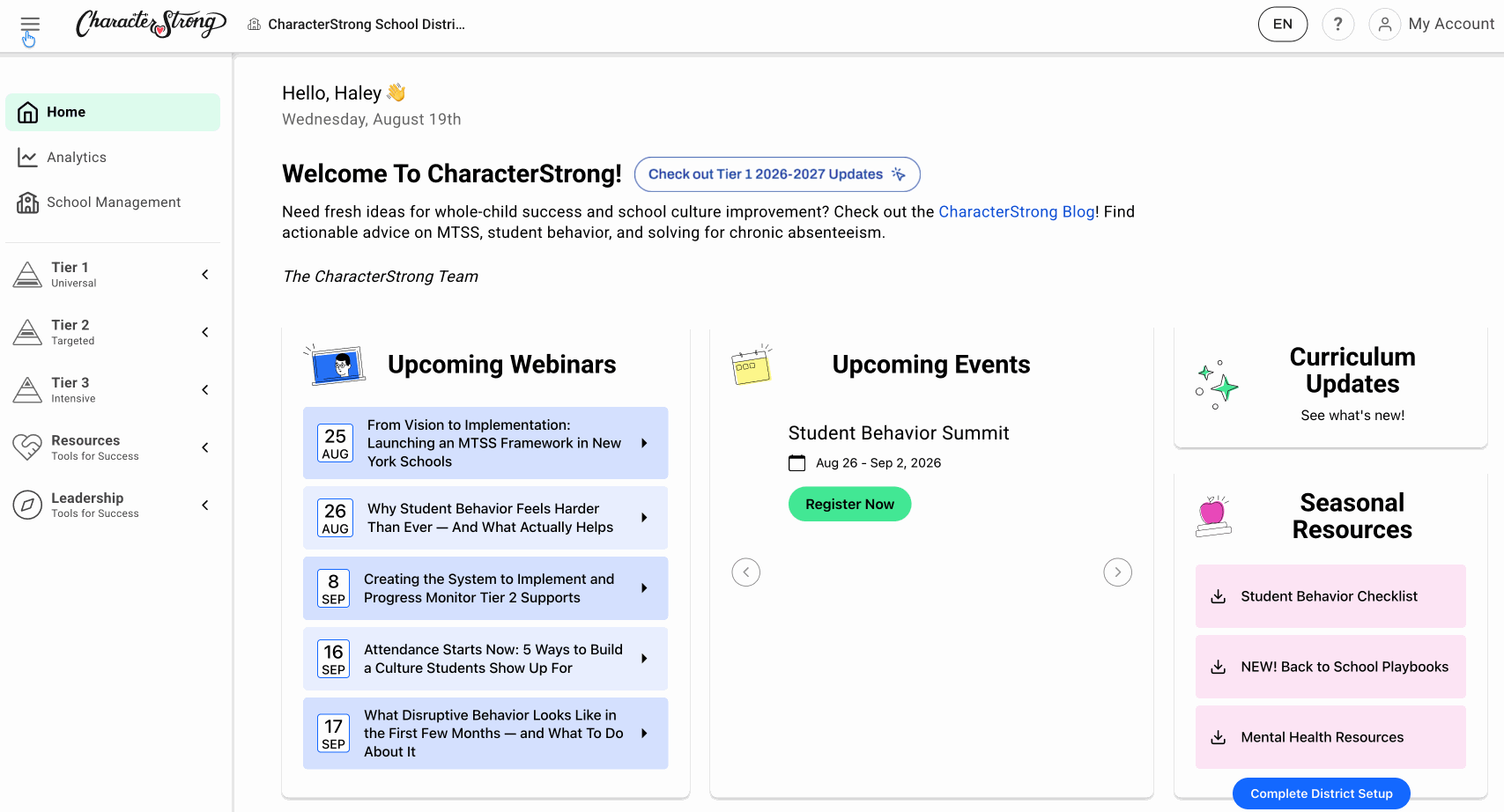Image resolution: width=1504 pixels, height=812 pixels.
Task: Click the Upcoming Webinars laptop illustration
Action: tap(335, 365)
